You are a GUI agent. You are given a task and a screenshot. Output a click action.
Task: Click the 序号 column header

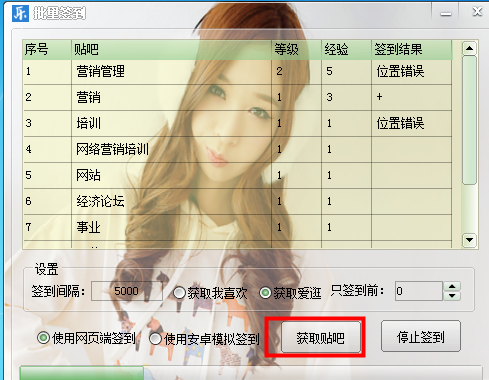point(47,50)
